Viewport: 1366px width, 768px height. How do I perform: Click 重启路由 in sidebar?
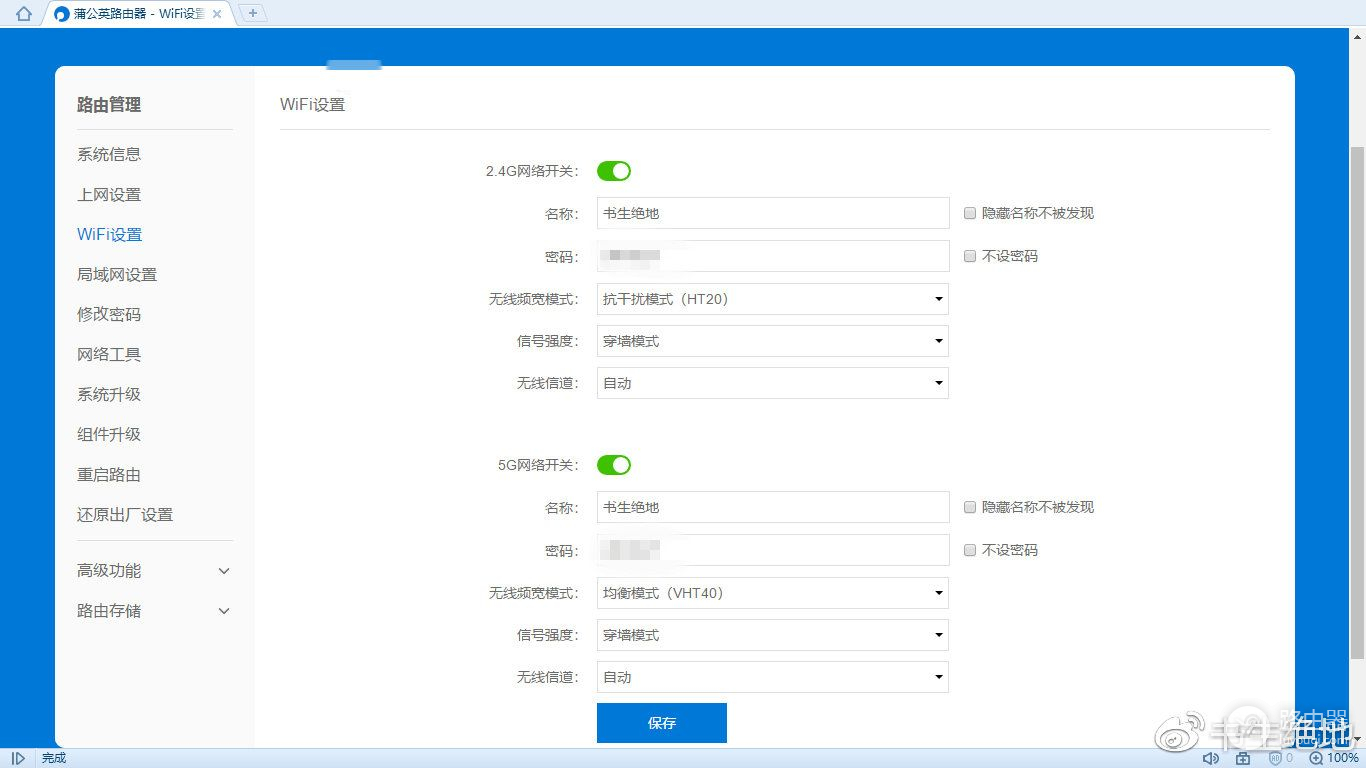(109, 474)
